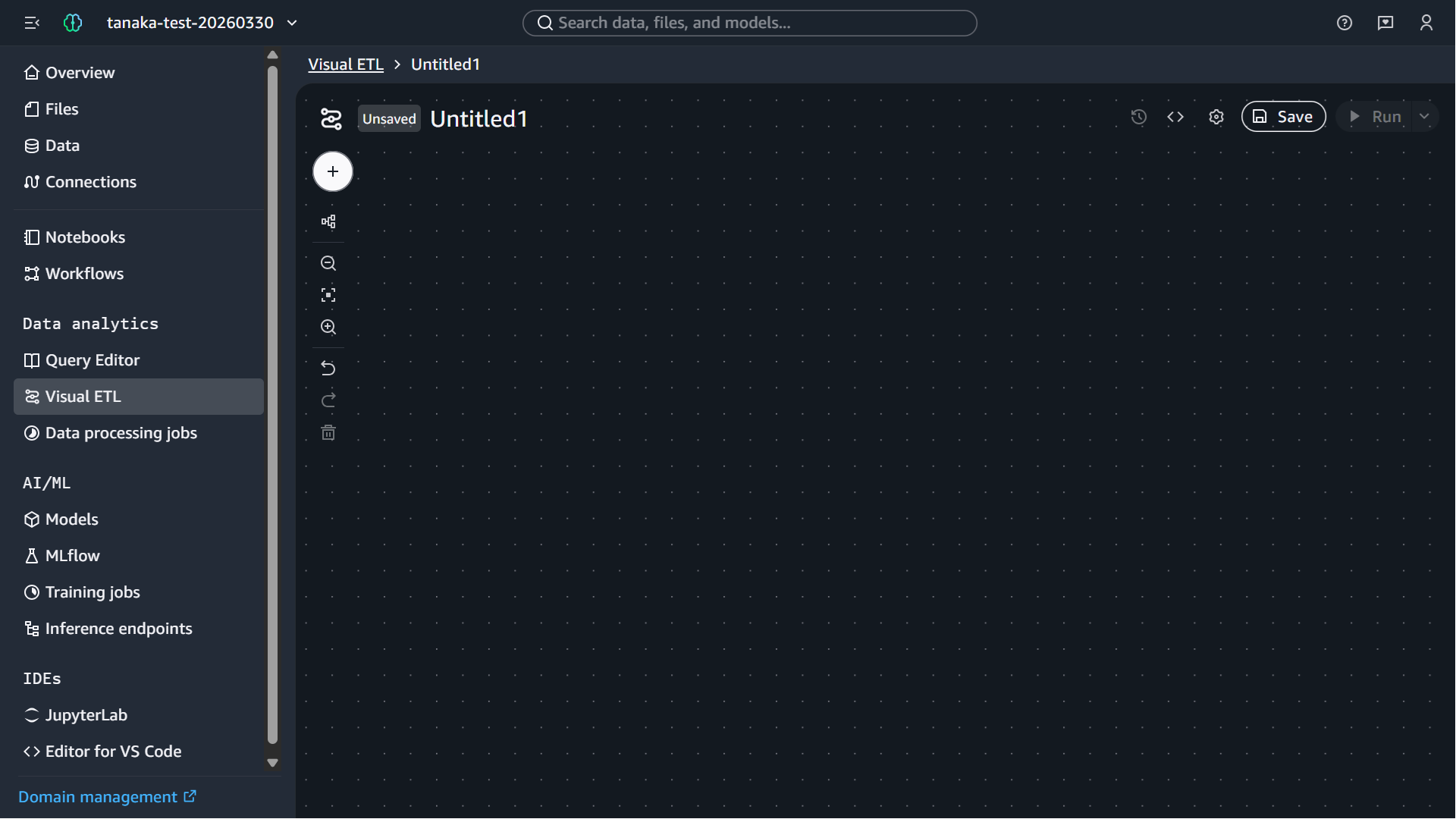The width and height of the screenshot is (1456, 819).
Task: Click the SageMaker brain logo icon
Action: click(x=73, y=23)
